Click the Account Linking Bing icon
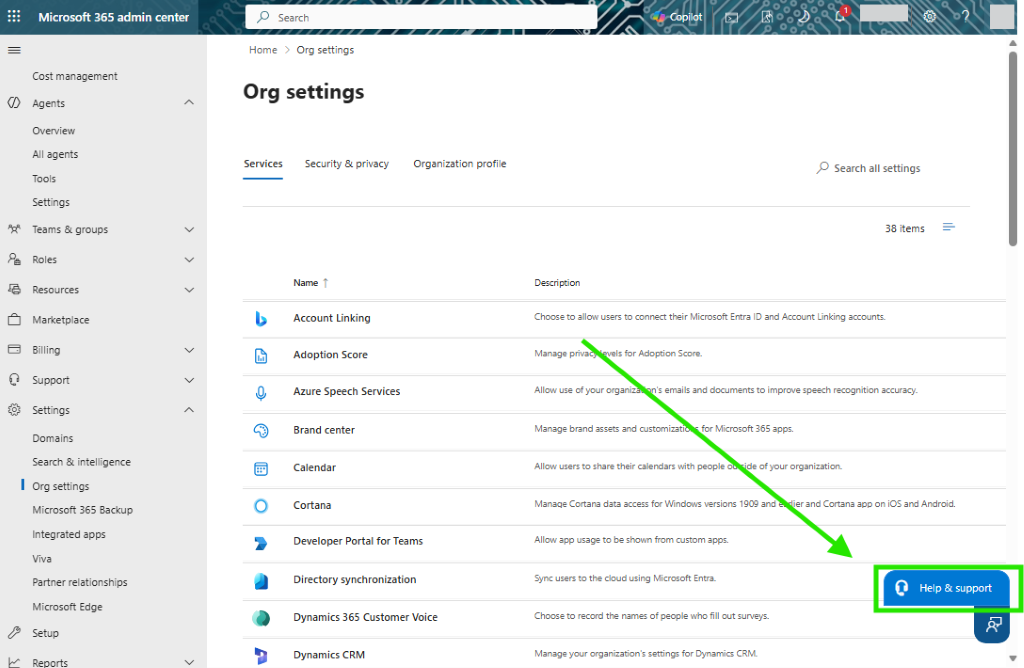Screen dimensions: 1024x668 (261, 319)
